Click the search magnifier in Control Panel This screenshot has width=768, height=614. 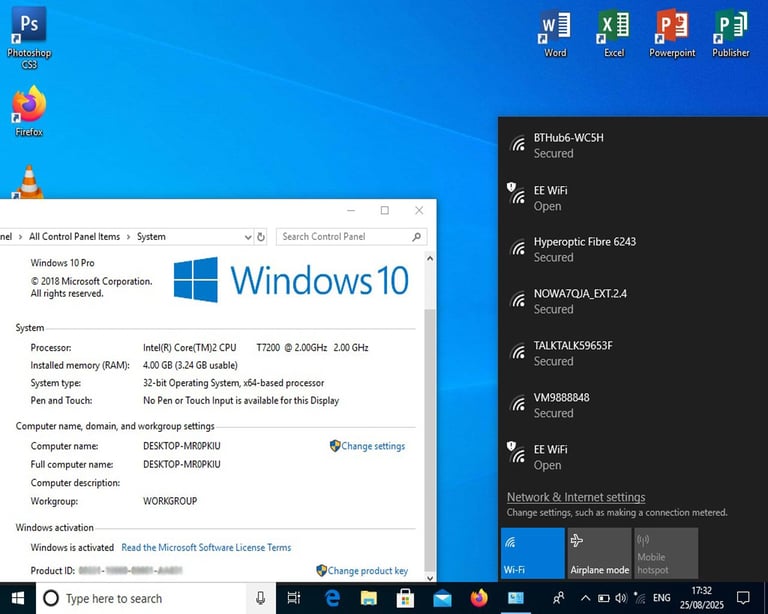[416, 237]
